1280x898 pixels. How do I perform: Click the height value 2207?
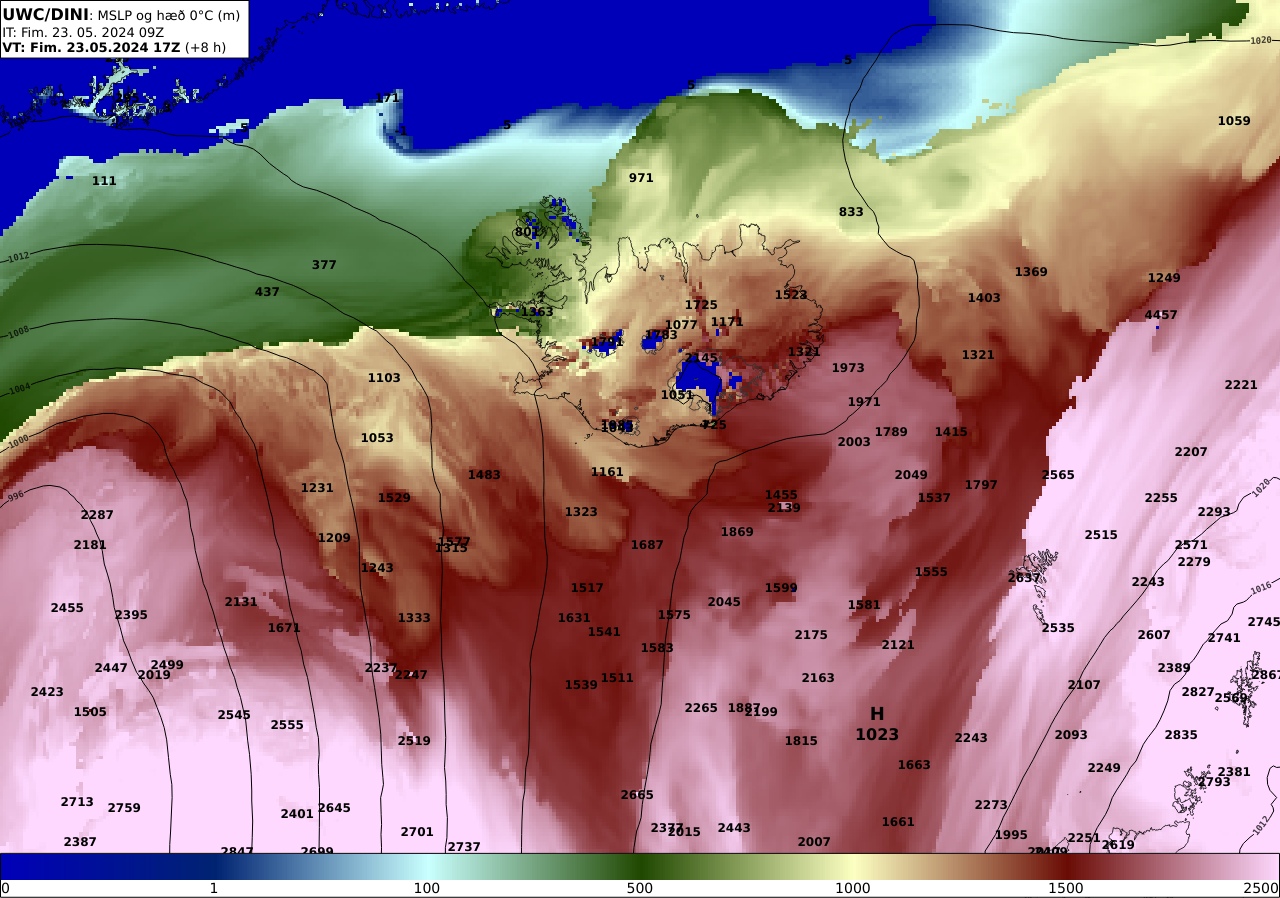click(1191, 452)
